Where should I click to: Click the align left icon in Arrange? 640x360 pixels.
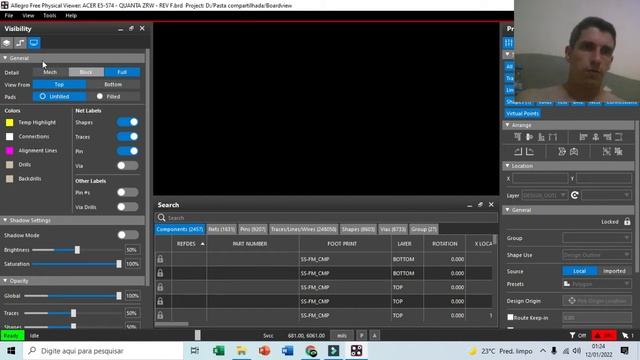pyautogui.click(x=584, y=137)
